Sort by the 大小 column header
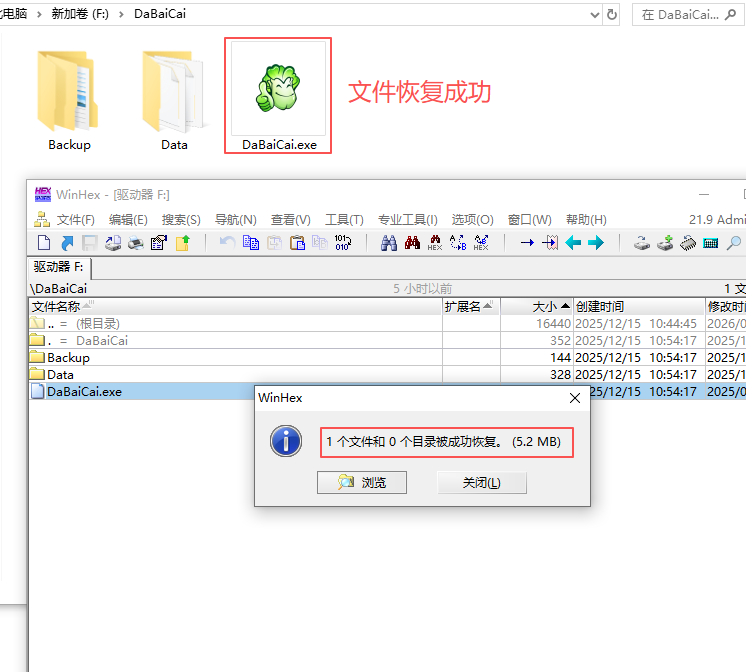The width and height of the screenshot is (746, 672). click(537, 306)
